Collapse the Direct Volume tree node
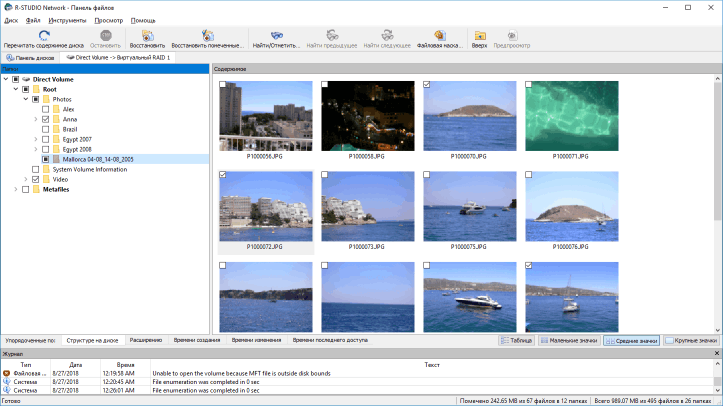This screenshot has height=406, width=723. (x=6, y=79)
